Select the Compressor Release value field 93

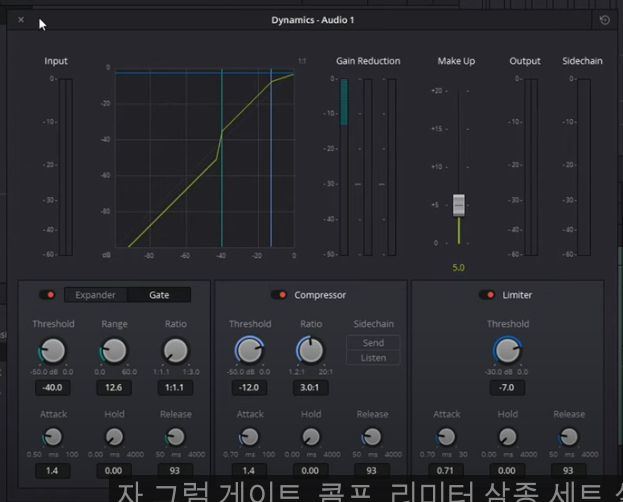[x=371, y=471]
